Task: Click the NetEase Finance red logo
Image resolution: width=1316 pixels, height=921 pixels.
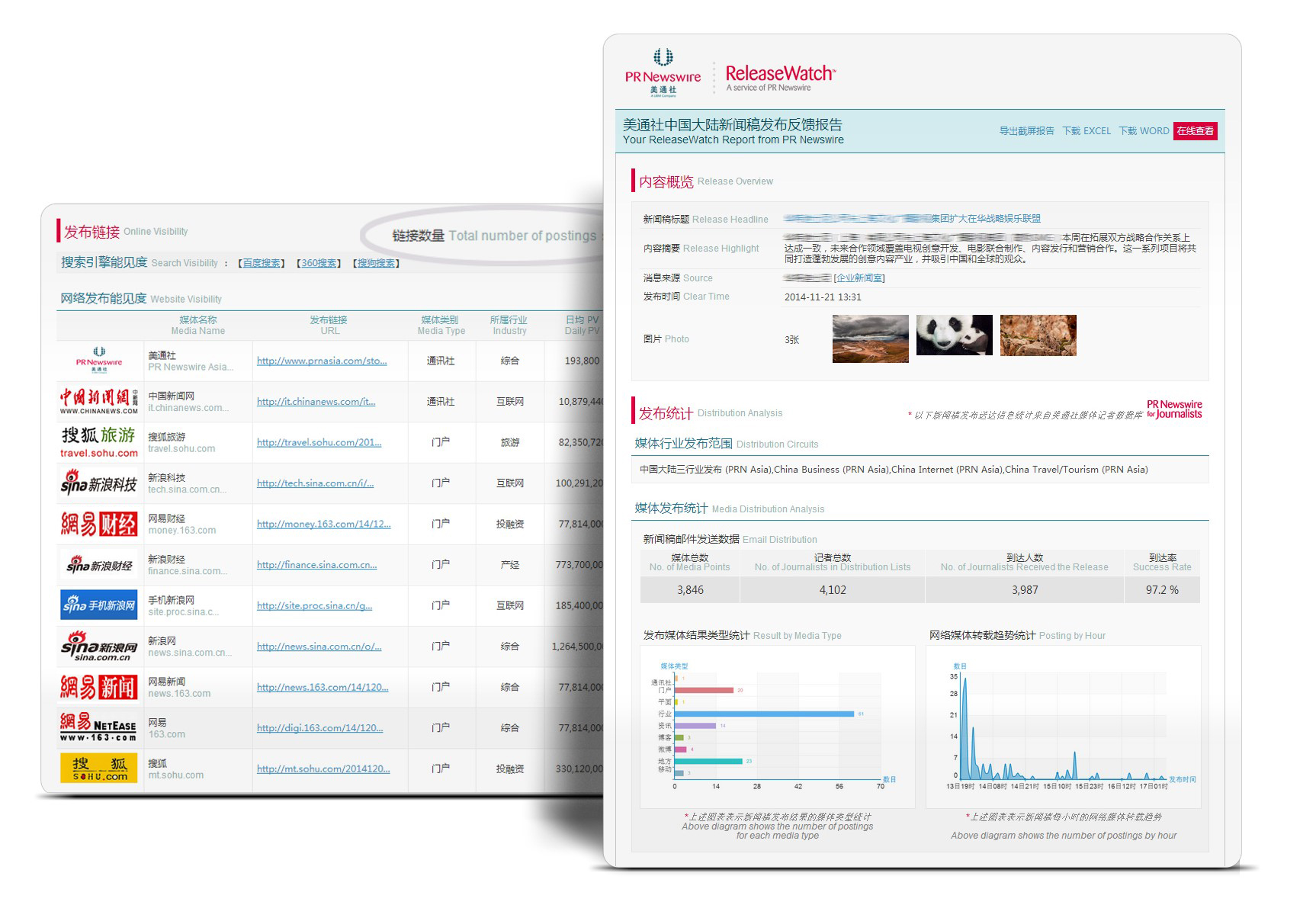Action: tap(99, 524)
